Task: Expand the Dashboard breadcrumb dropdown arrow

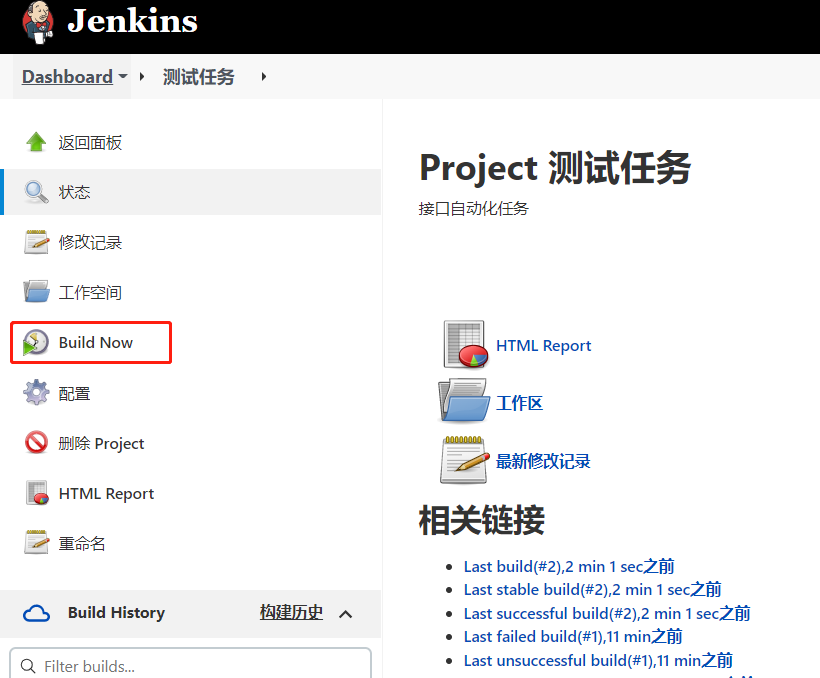Action: point(123,76)
